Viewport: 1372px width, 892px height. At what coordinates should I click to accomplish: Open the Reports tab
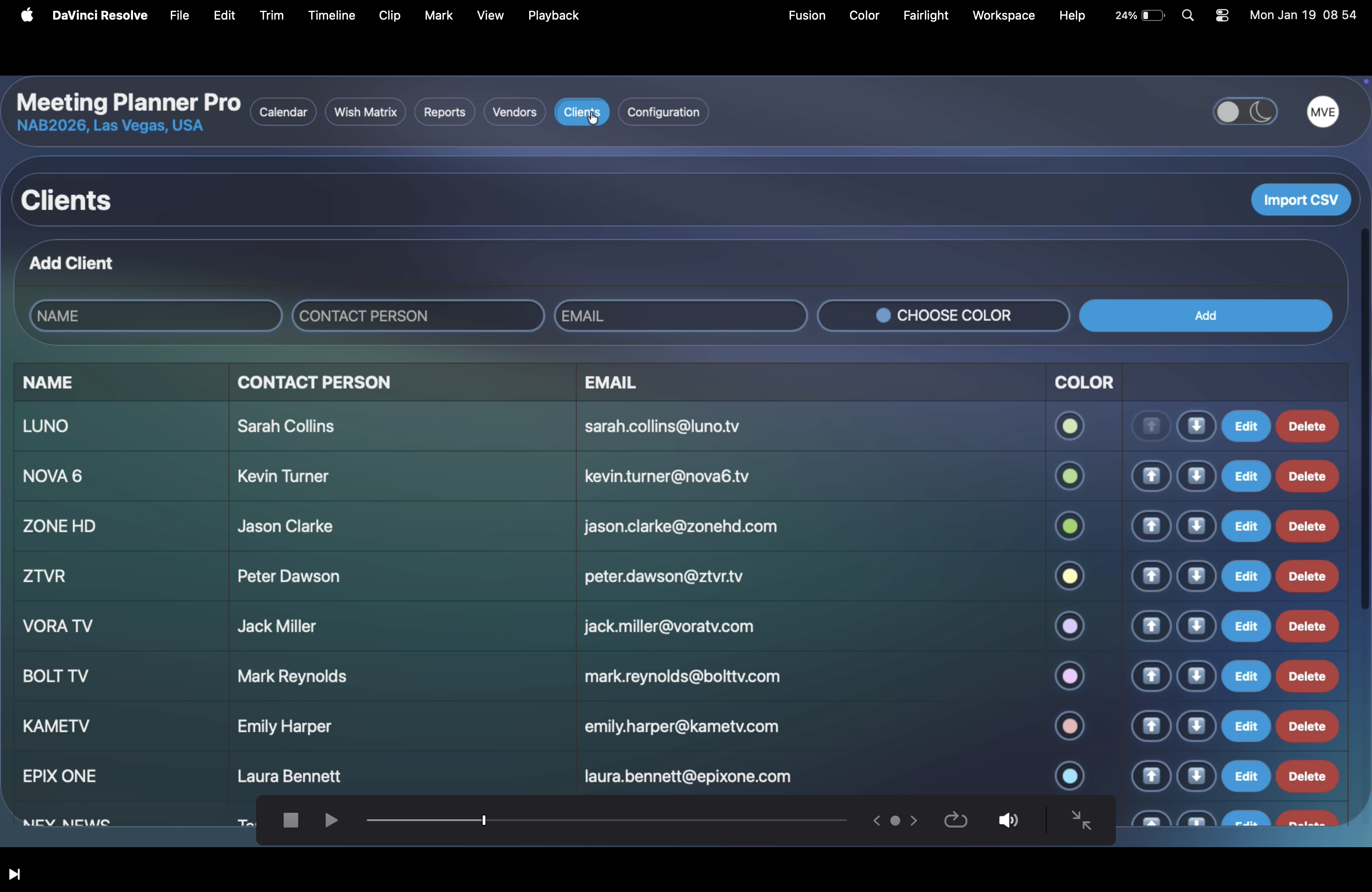tap(444, 112)
